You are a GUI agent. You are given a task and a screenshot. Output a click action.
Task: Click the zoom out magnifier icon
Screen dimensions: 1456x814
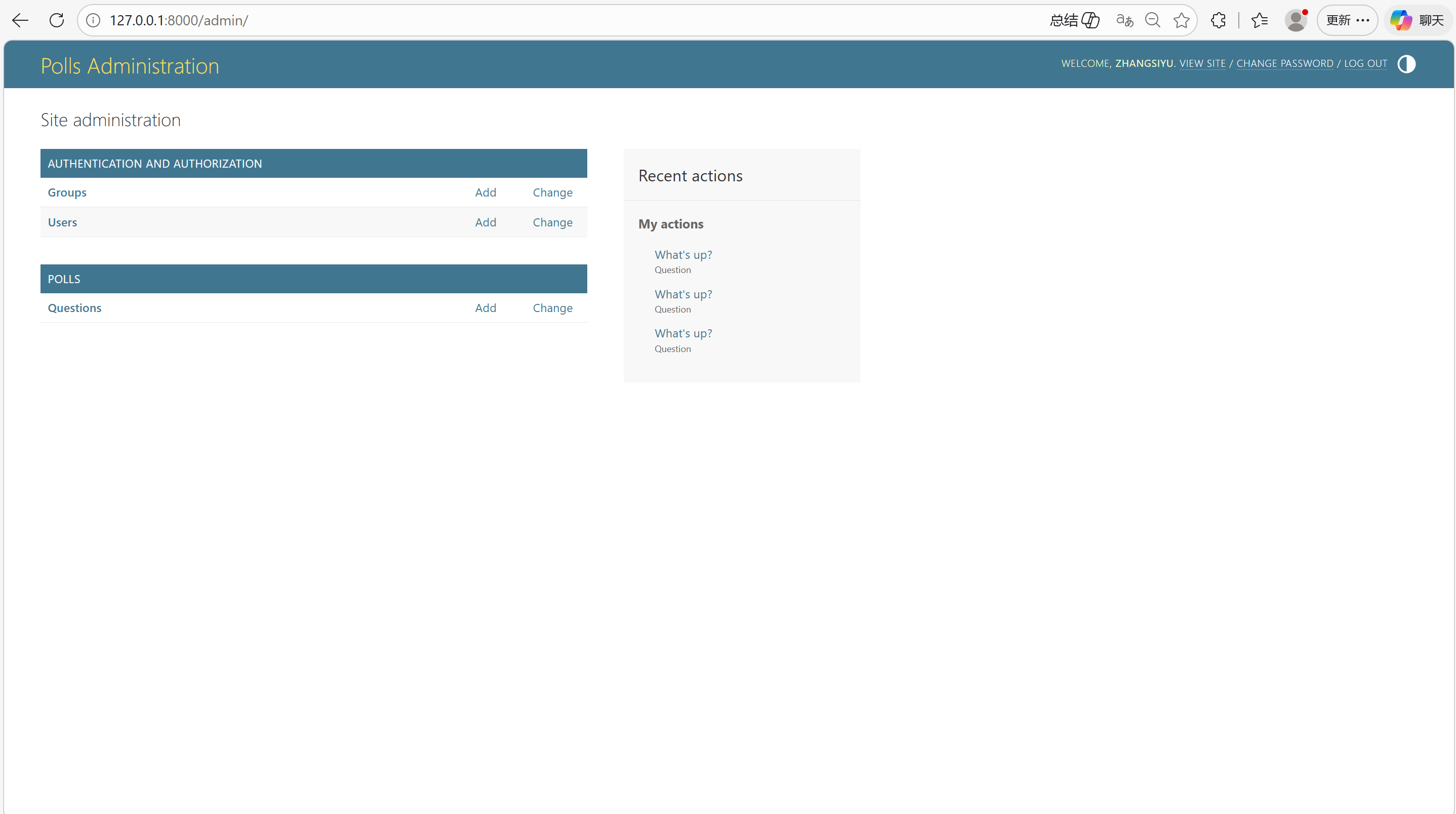[1152, 20]
